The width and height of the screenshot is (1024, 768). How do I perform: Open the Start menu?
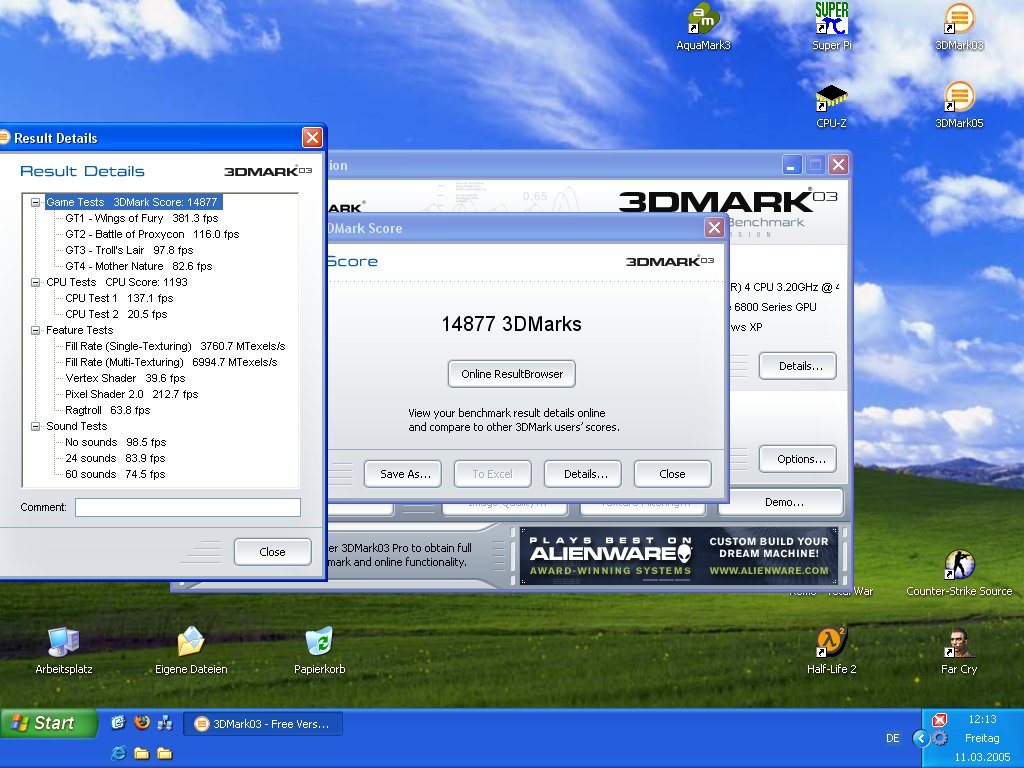[x=49, y=723]
